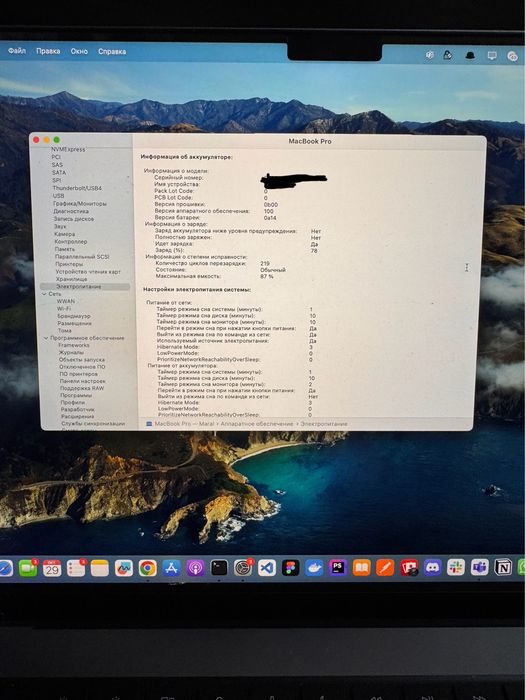Select WWAN under Сеть
The width and height of the screenshot is (525, 700).
click(x=66, y=301)
